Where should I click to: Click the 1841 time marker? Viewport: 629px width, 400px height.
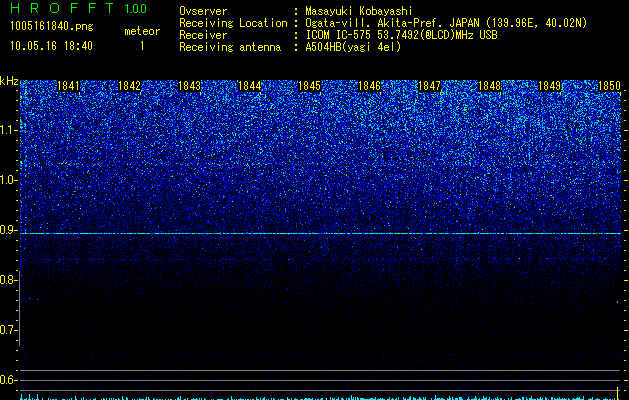(x=69, y=86)
